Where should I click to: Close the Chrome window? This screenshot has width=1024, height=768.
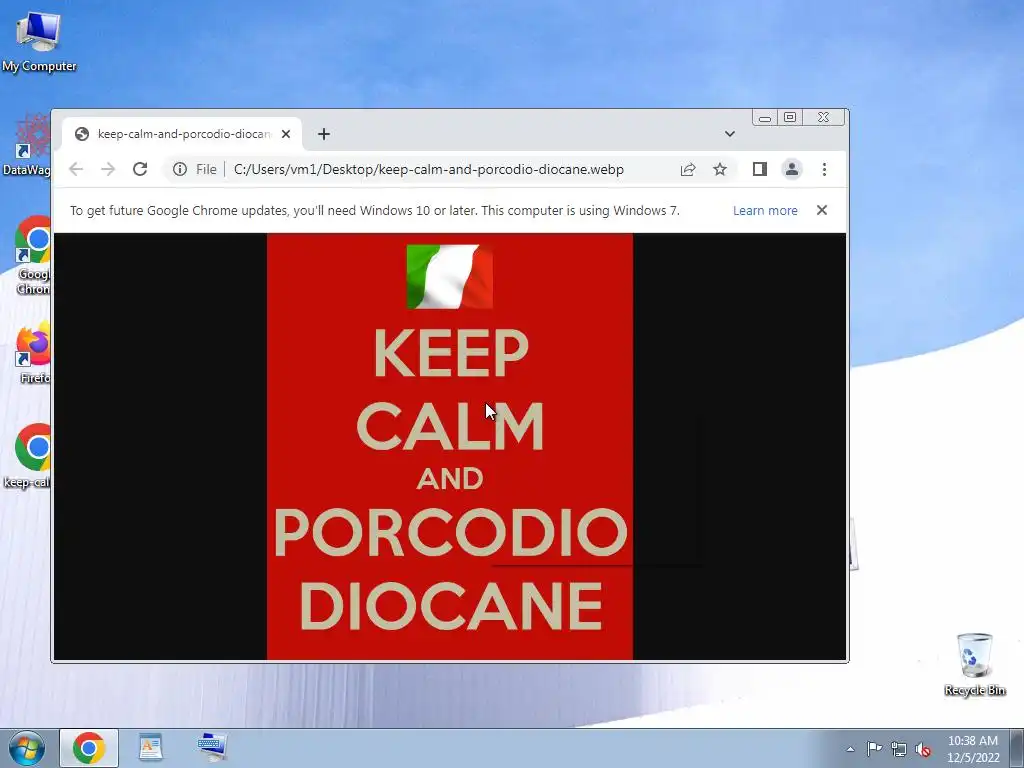(824, 118)
